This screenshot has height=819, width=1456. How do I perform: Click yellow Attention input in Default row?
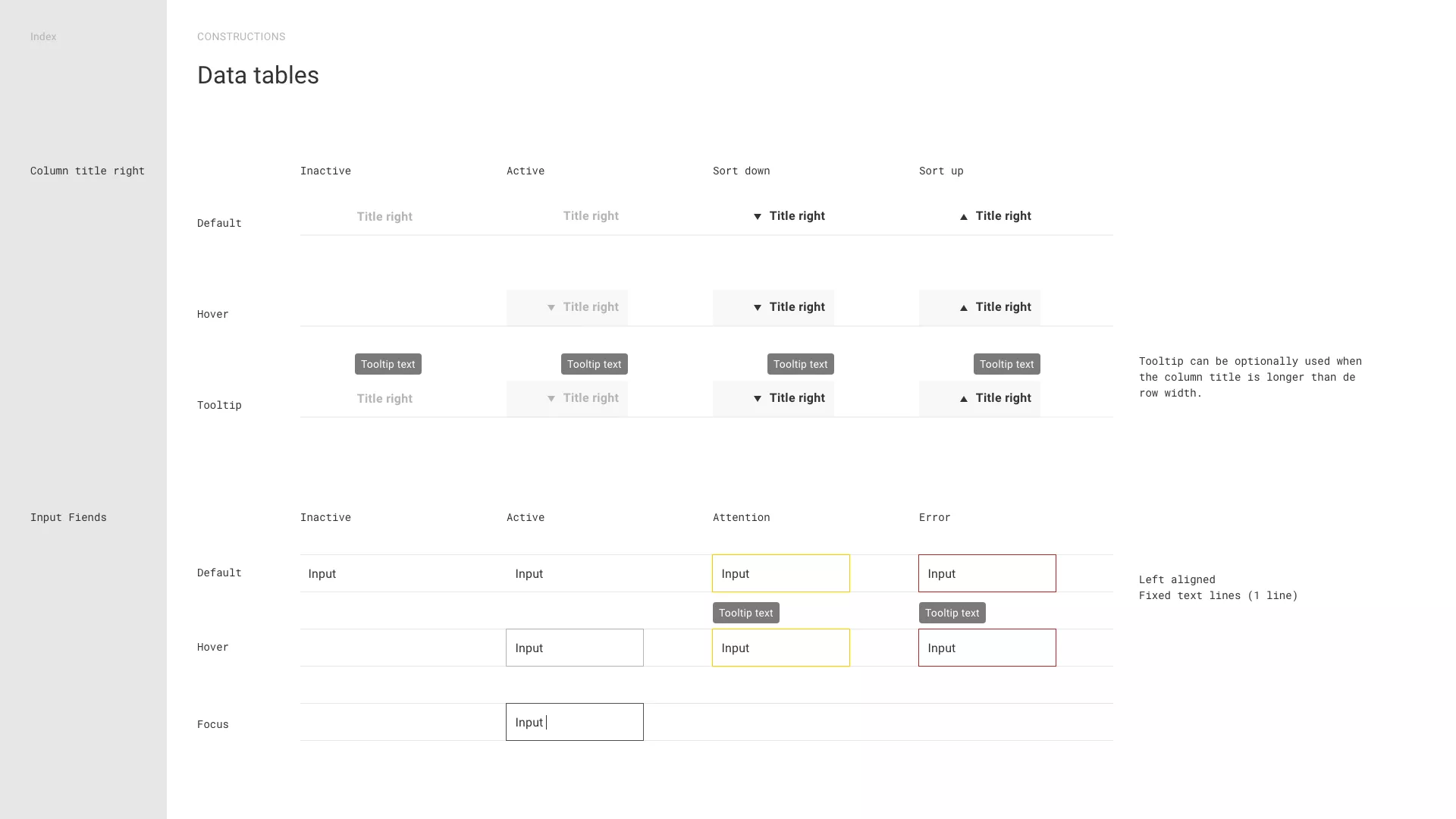pos(780,573)
